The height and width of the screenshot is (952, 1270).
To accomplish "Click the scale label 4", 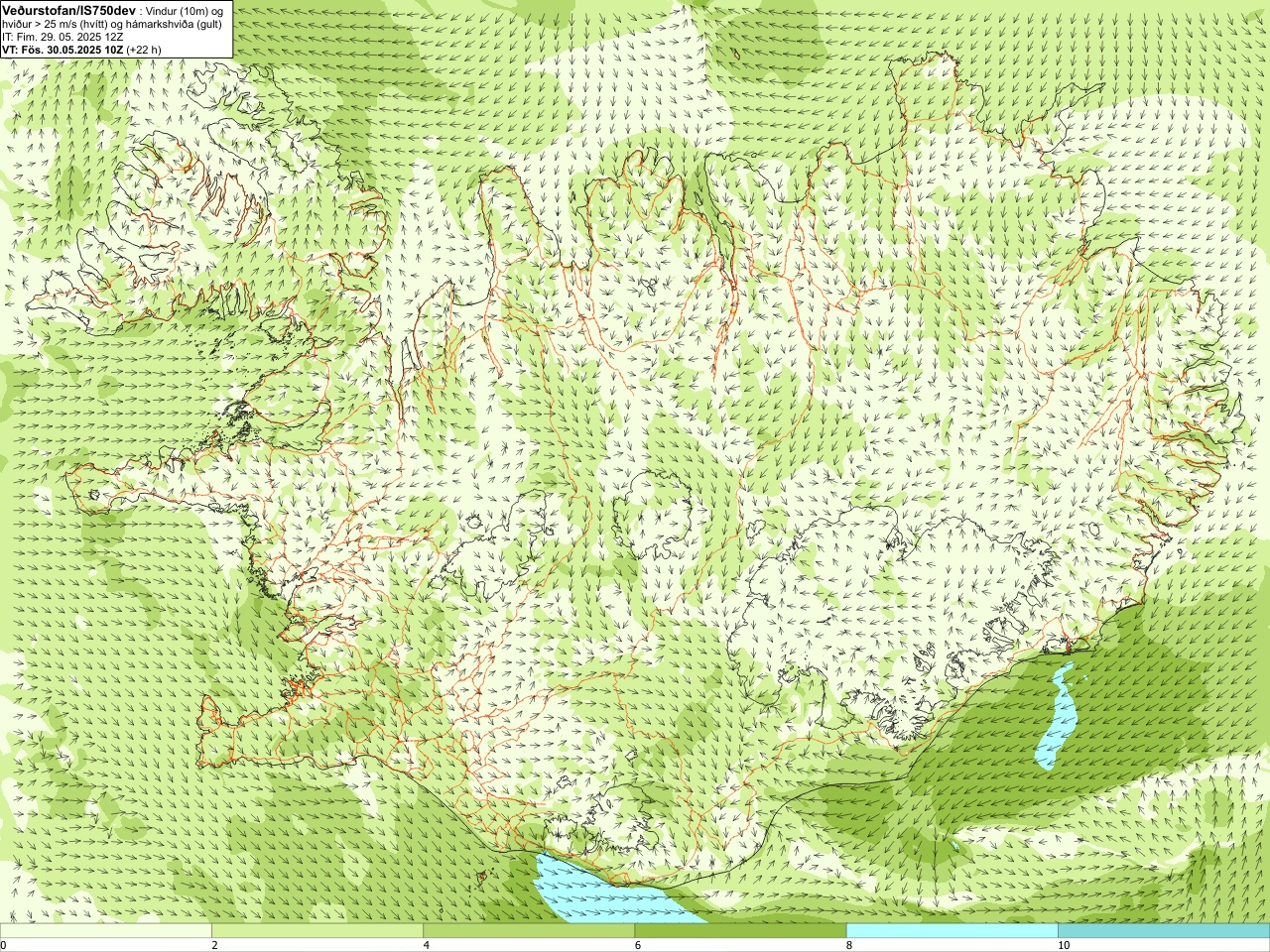I will pyautogui.click(x=426, y=946).
